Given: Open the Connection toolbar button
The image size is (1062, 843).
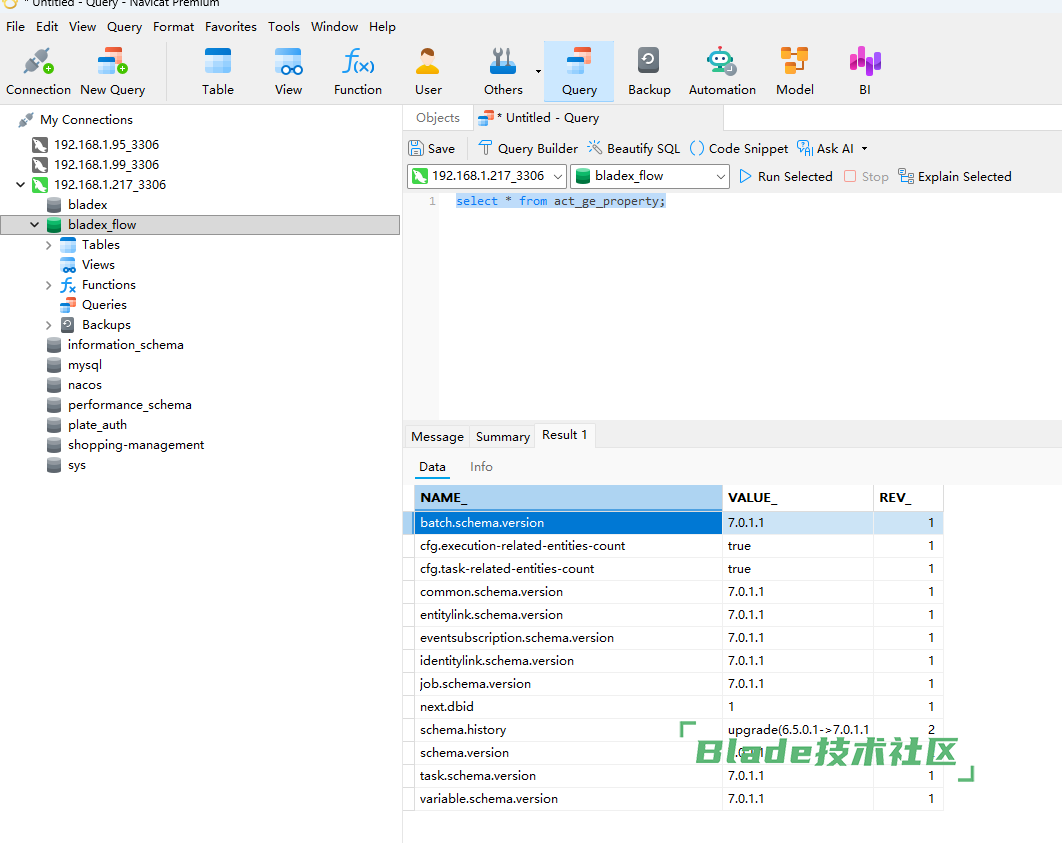Looking at the screenshot, I should tap(38, 71).
